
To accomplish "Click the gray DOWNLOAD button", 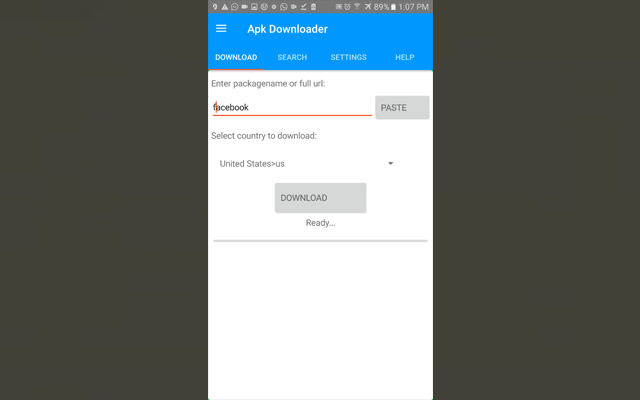I will pyautogui.click(x=320, y=198).
